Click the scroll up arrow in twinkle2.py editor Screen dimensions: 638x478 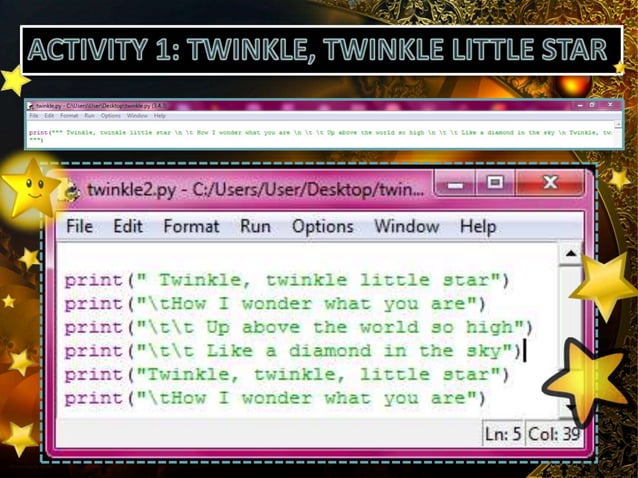coord(571,254)
